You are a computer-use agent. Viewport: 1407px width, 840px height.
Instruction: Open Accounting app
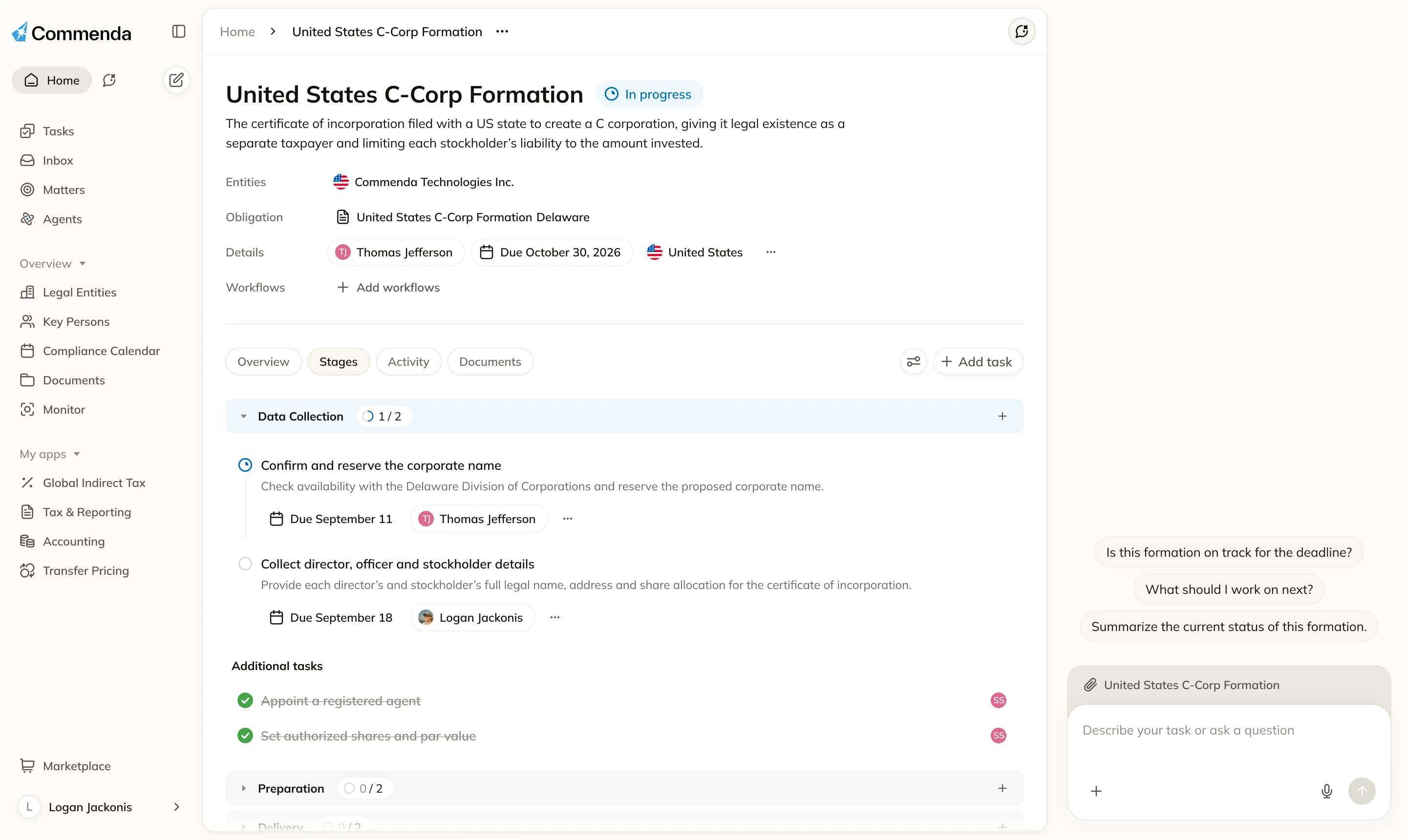[62, 542]
